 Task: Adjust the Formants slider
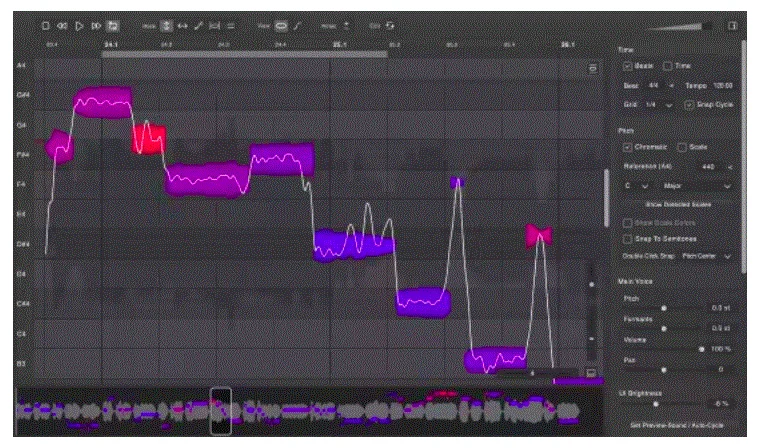664,328
